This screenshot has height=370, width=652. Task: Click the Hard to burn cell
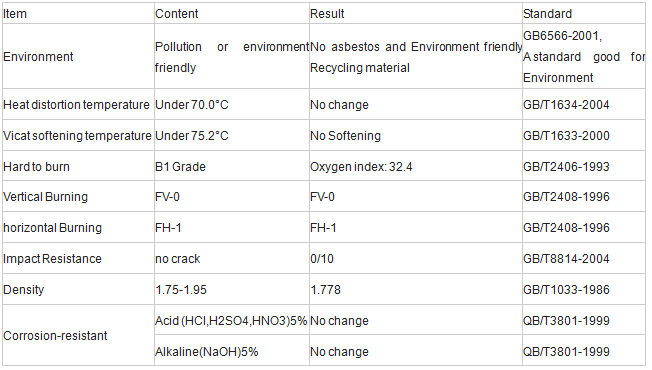37,167
